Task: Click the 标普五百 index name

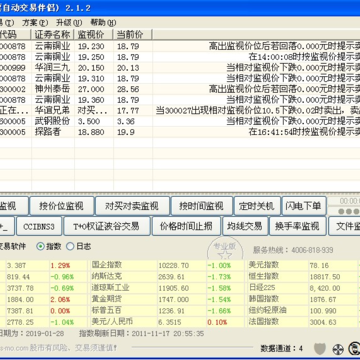Action: pos(107,310)
